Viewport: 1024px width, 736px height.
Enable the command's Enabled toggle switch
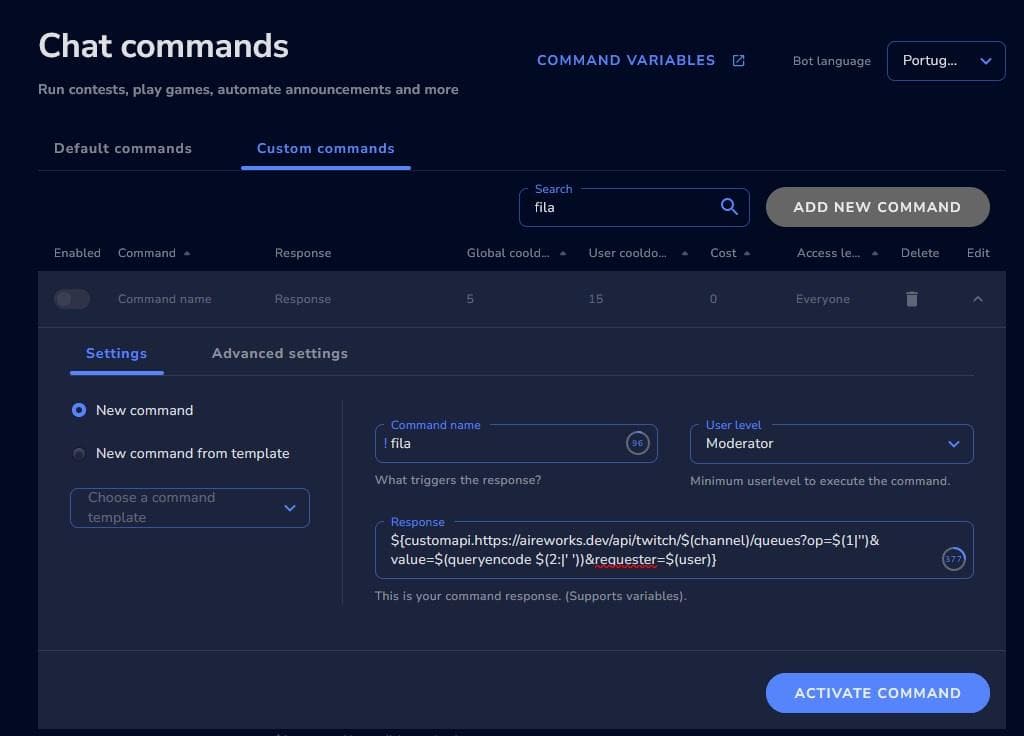coord(71,298)
